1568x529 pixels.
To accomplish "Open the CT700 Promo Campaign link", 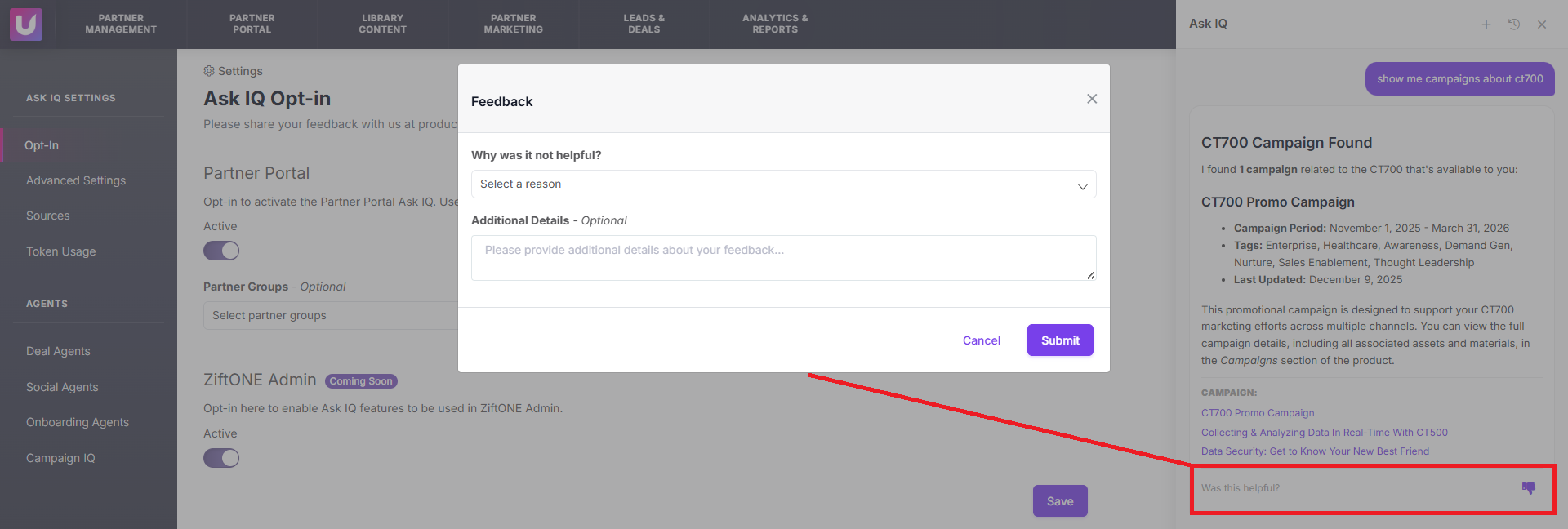I will pyautogui.click(x=1258, y=413).
